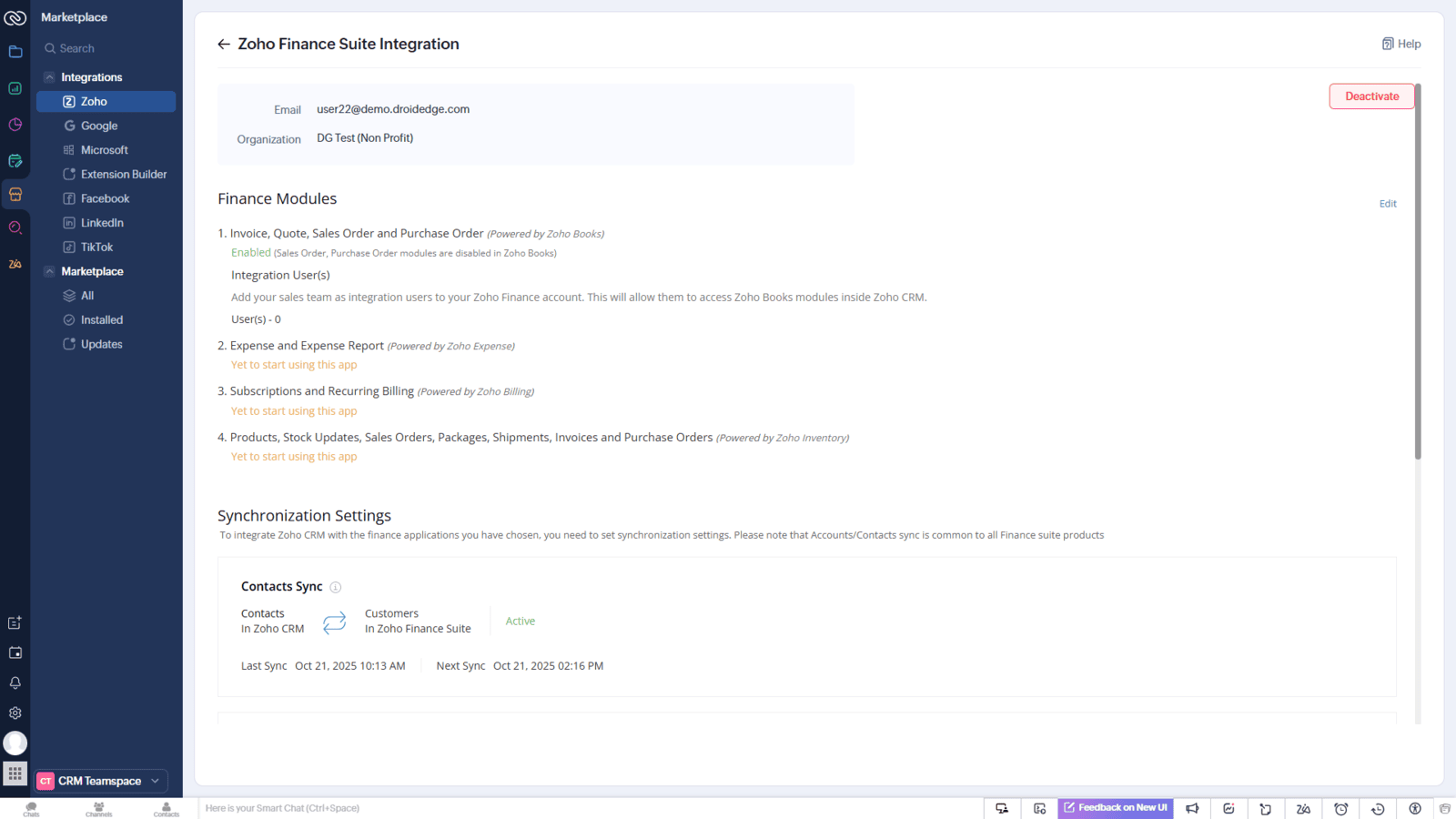Screen dimensions: 1456x819
Task: Click Edit link for Finance Modules
Action: tap(1388, 204)
